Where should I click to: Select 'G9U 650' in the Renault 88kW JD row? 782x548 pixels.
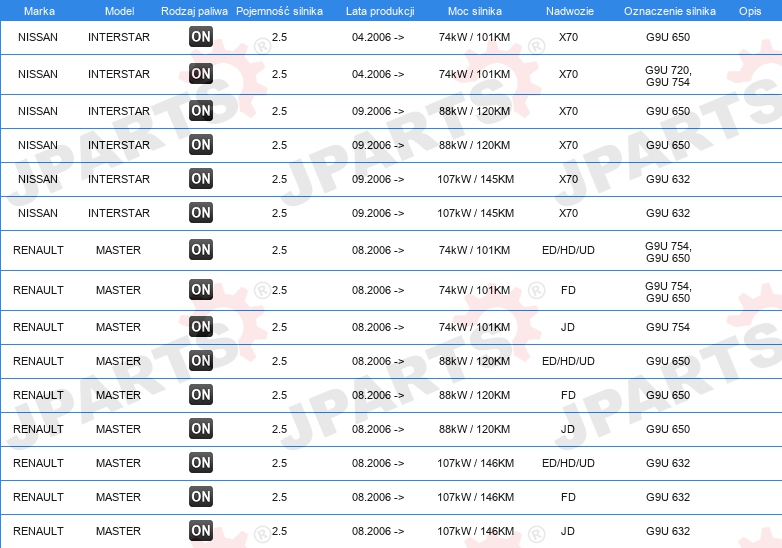coord(668,429)
